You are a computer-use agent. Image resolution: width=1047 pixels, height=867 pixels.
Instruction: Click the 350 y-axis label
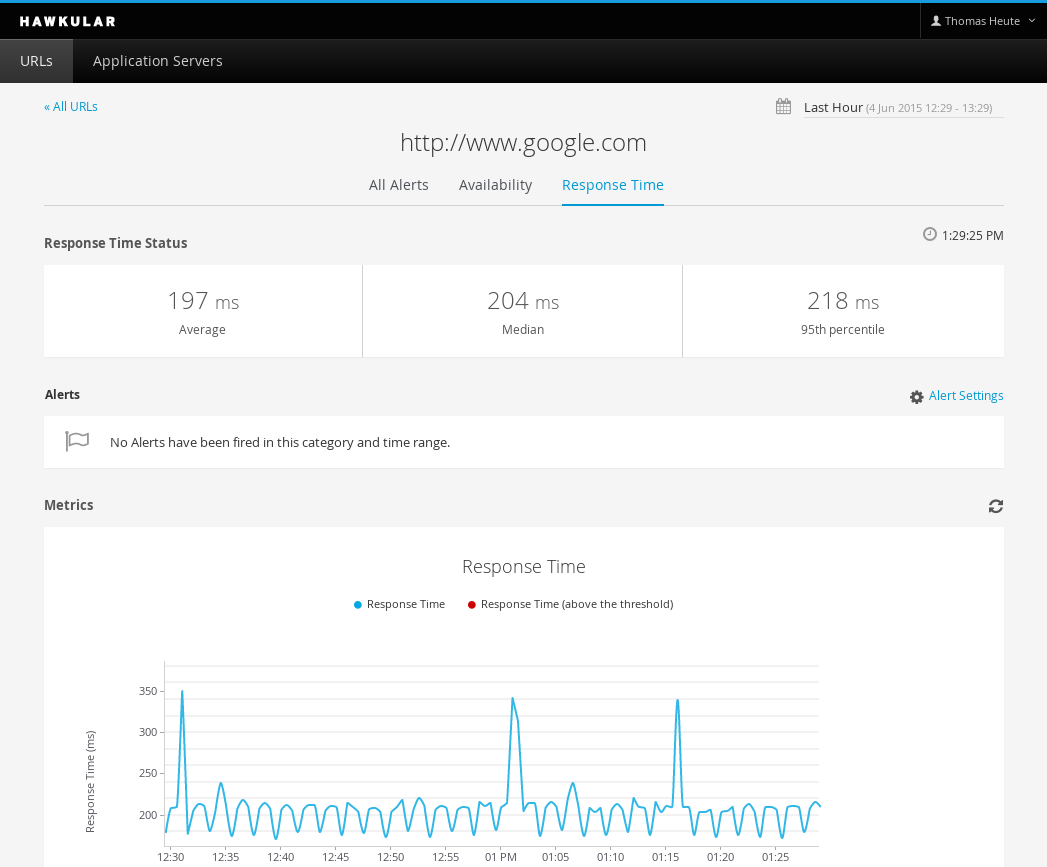(x=148, y=691)
